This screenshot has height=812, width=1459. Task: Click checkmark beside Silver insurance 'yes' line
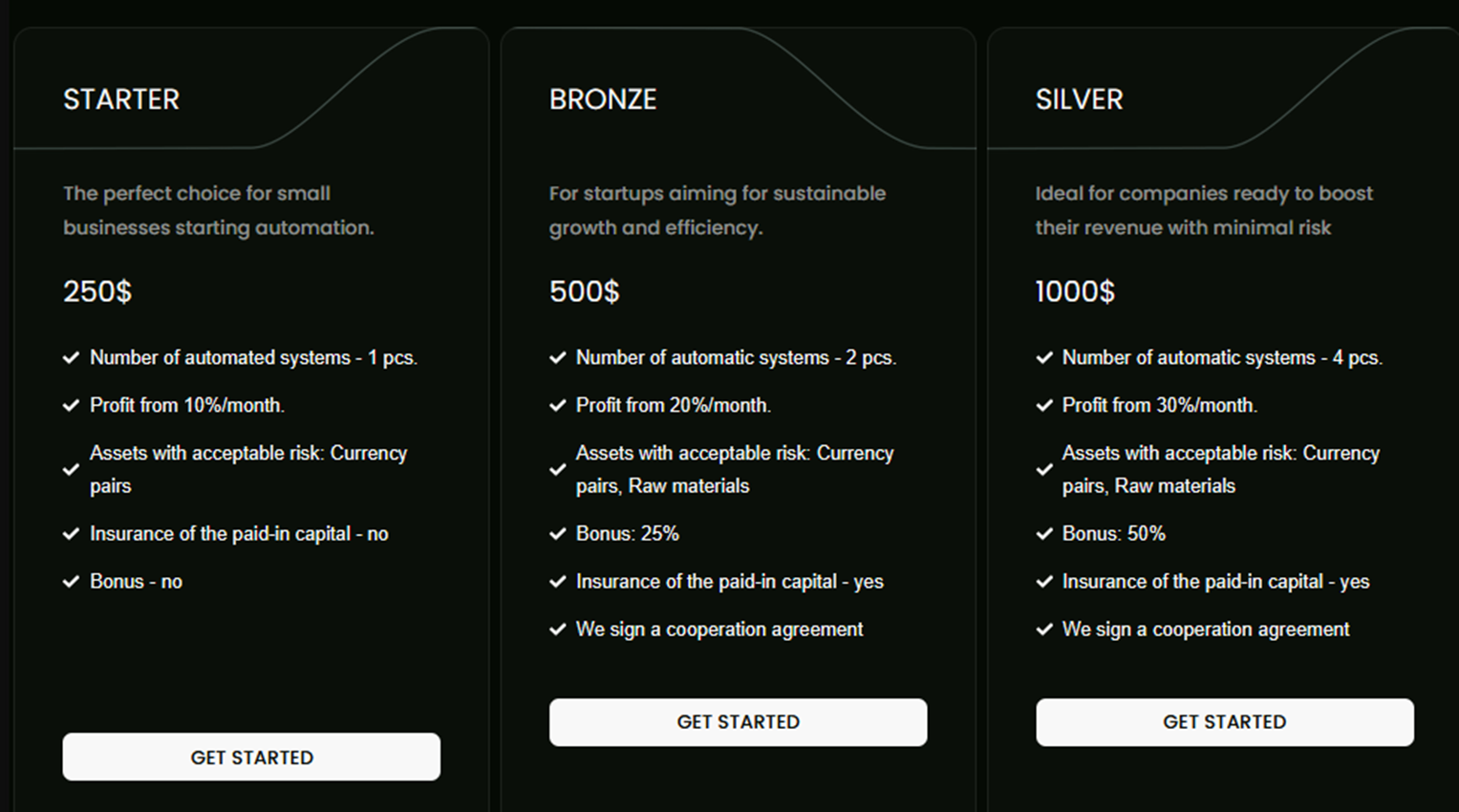1044,582
